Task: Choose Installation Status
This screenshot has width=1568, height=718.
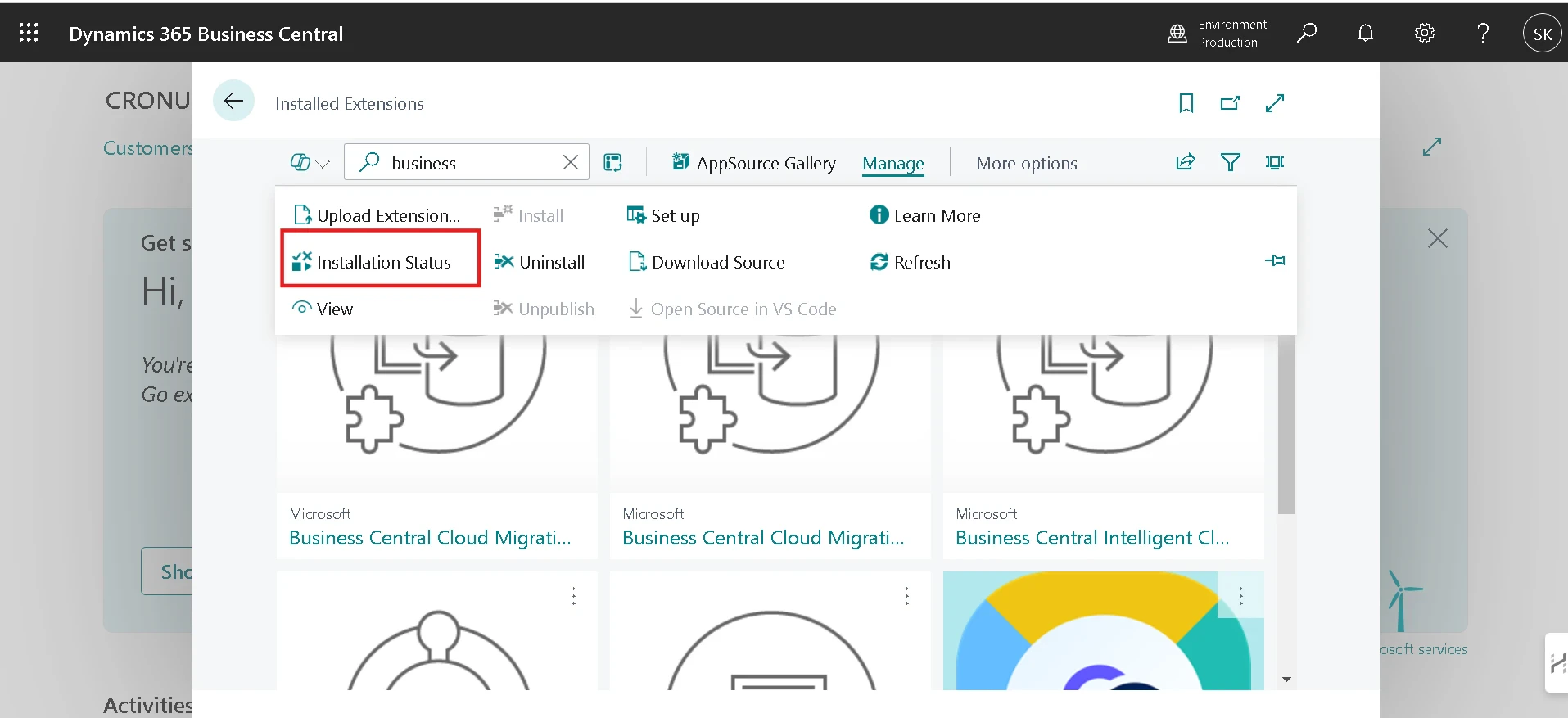Action: pos(372,262)
